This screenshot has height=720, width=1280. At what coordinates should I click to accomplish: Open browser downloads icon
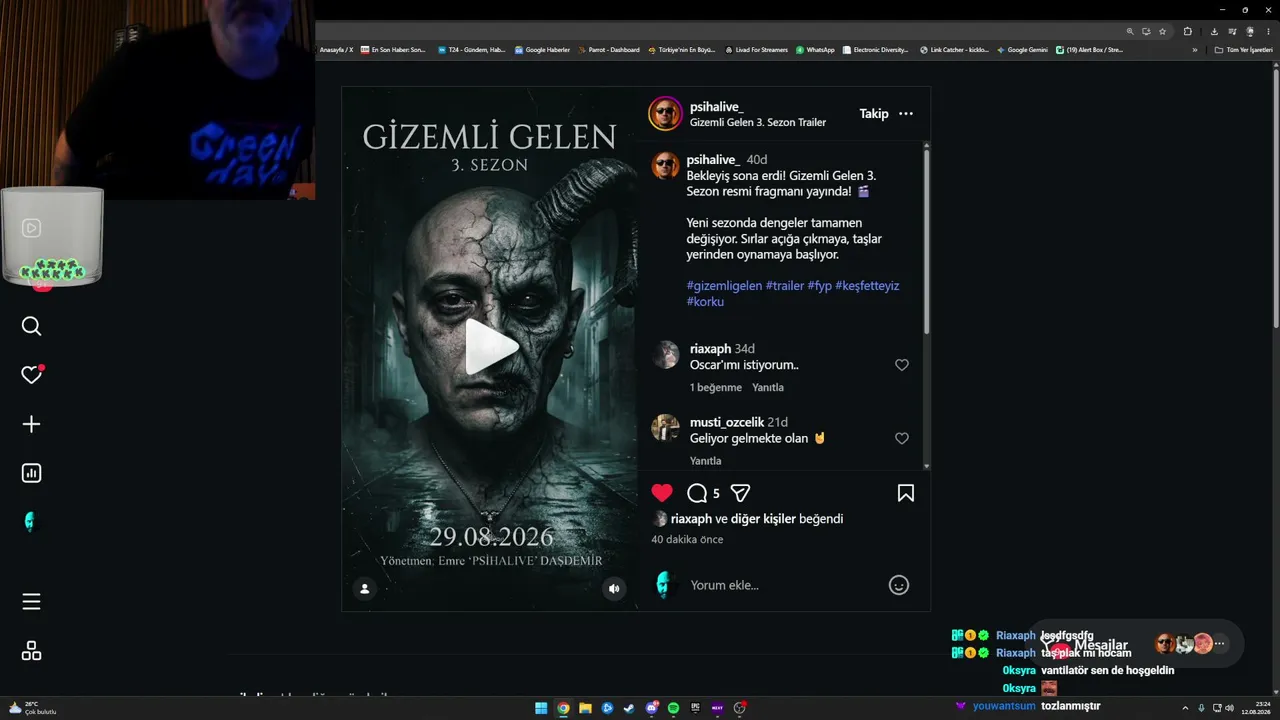click(x=1214, y=31)
